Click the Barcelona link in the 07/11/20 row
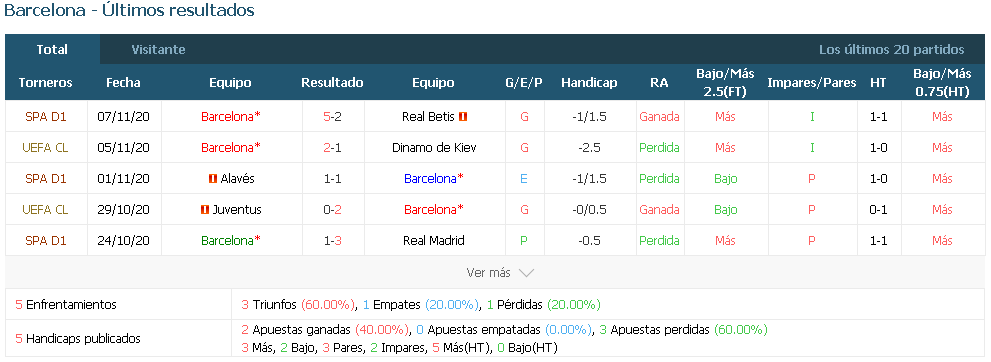The image size is (991, 362). click(x=231, y=116)
